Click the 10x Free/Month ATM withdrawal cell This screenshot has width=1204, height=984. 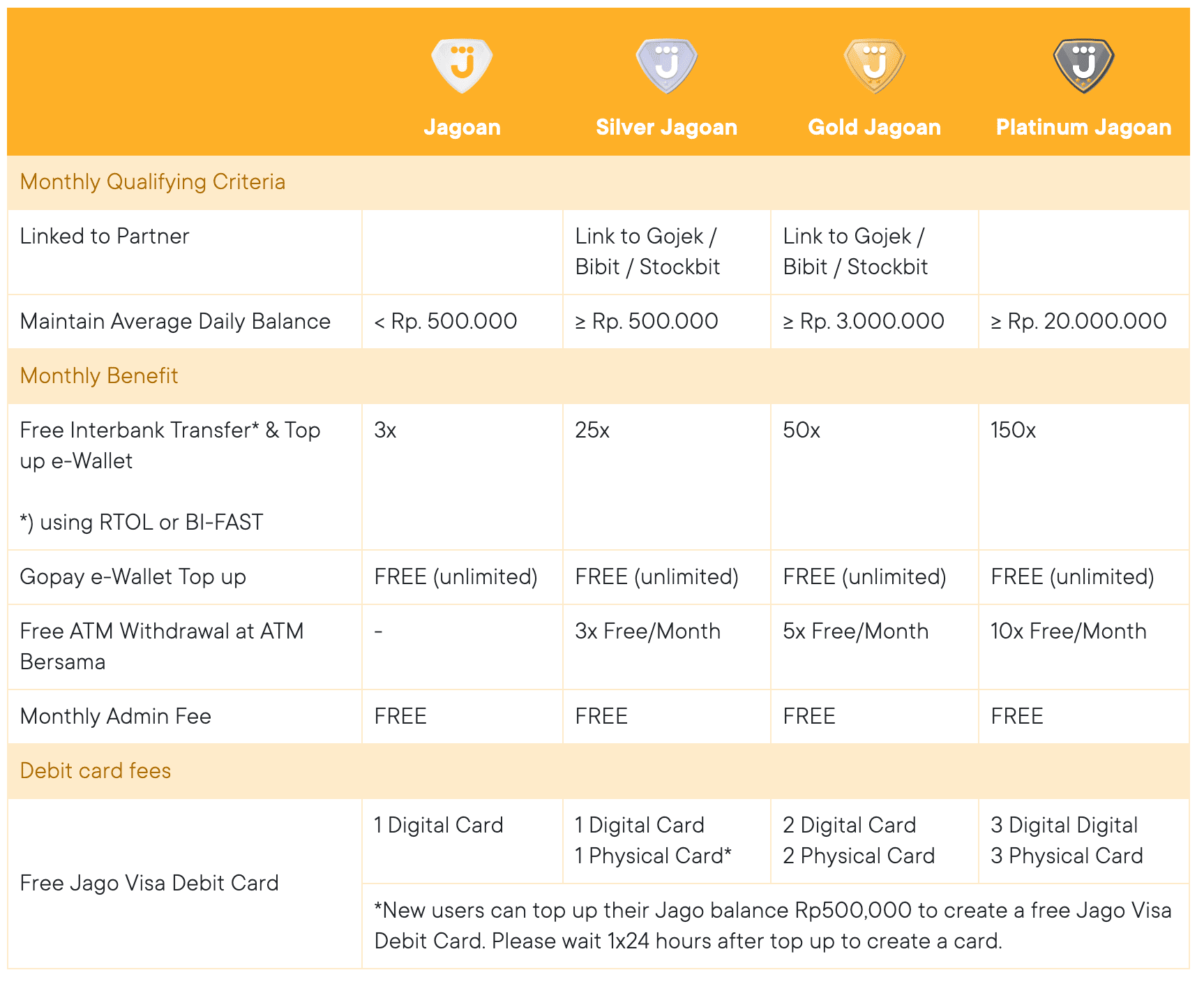click(1083, 647)
